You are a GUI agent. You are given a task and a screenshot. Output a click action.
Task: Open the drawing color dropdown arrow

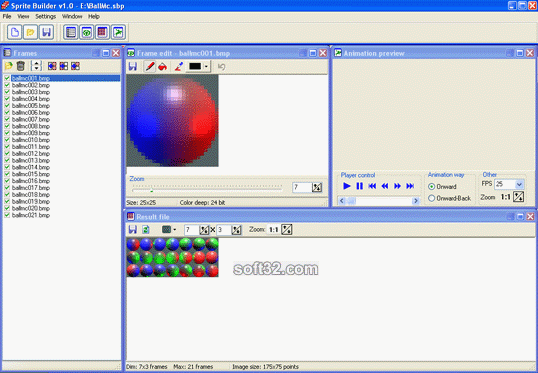pyautogui.click(x=206, y=67)
